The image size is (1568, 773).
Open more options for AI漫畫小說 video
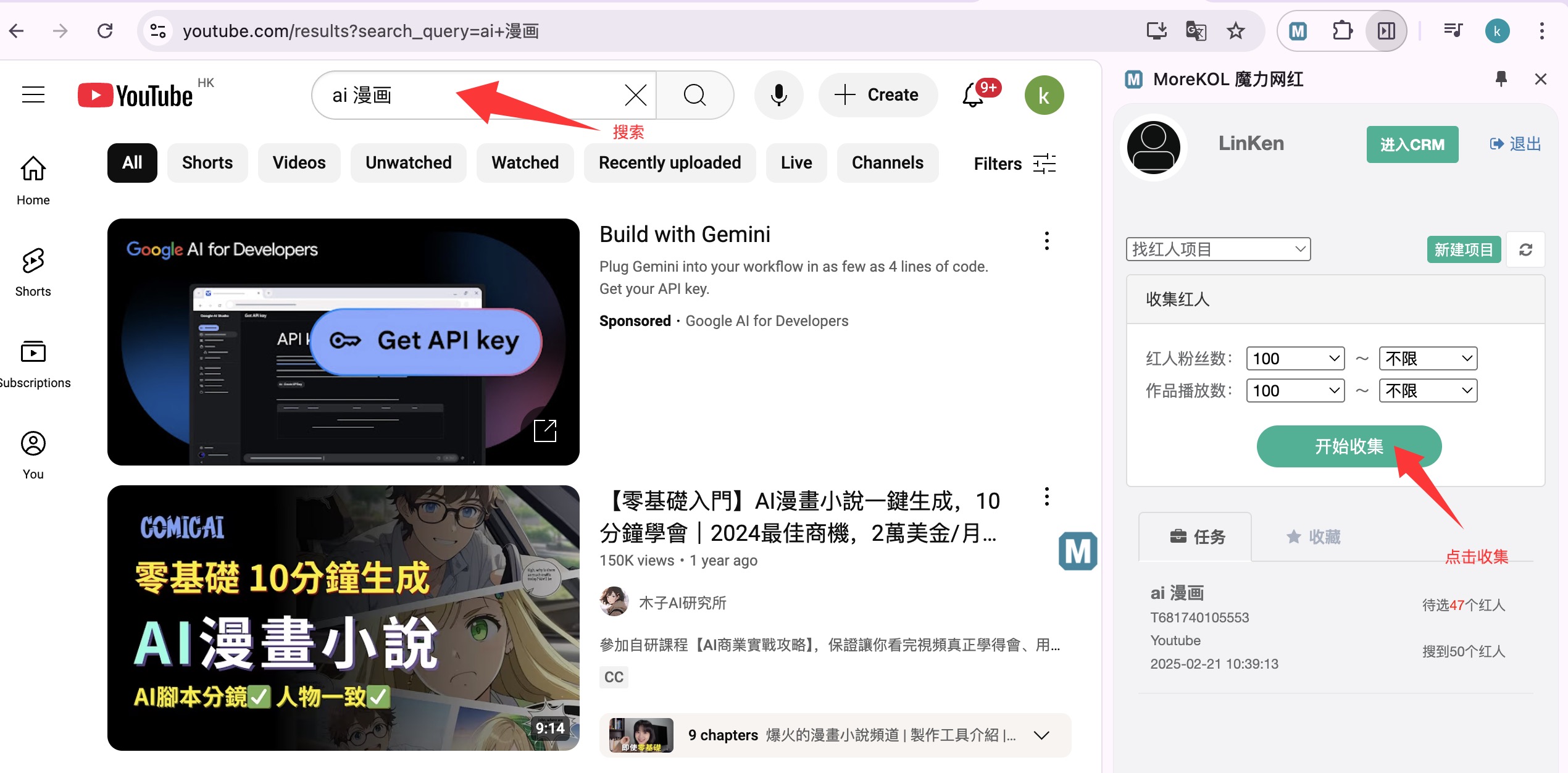point(1046,497)
